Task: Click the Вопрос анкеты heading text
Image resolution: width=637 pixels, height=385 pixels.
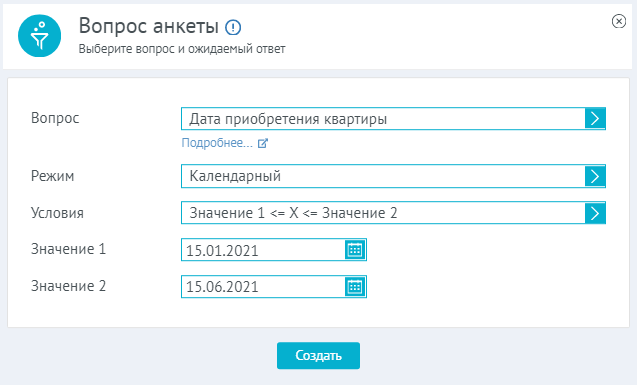Action: 149,26
